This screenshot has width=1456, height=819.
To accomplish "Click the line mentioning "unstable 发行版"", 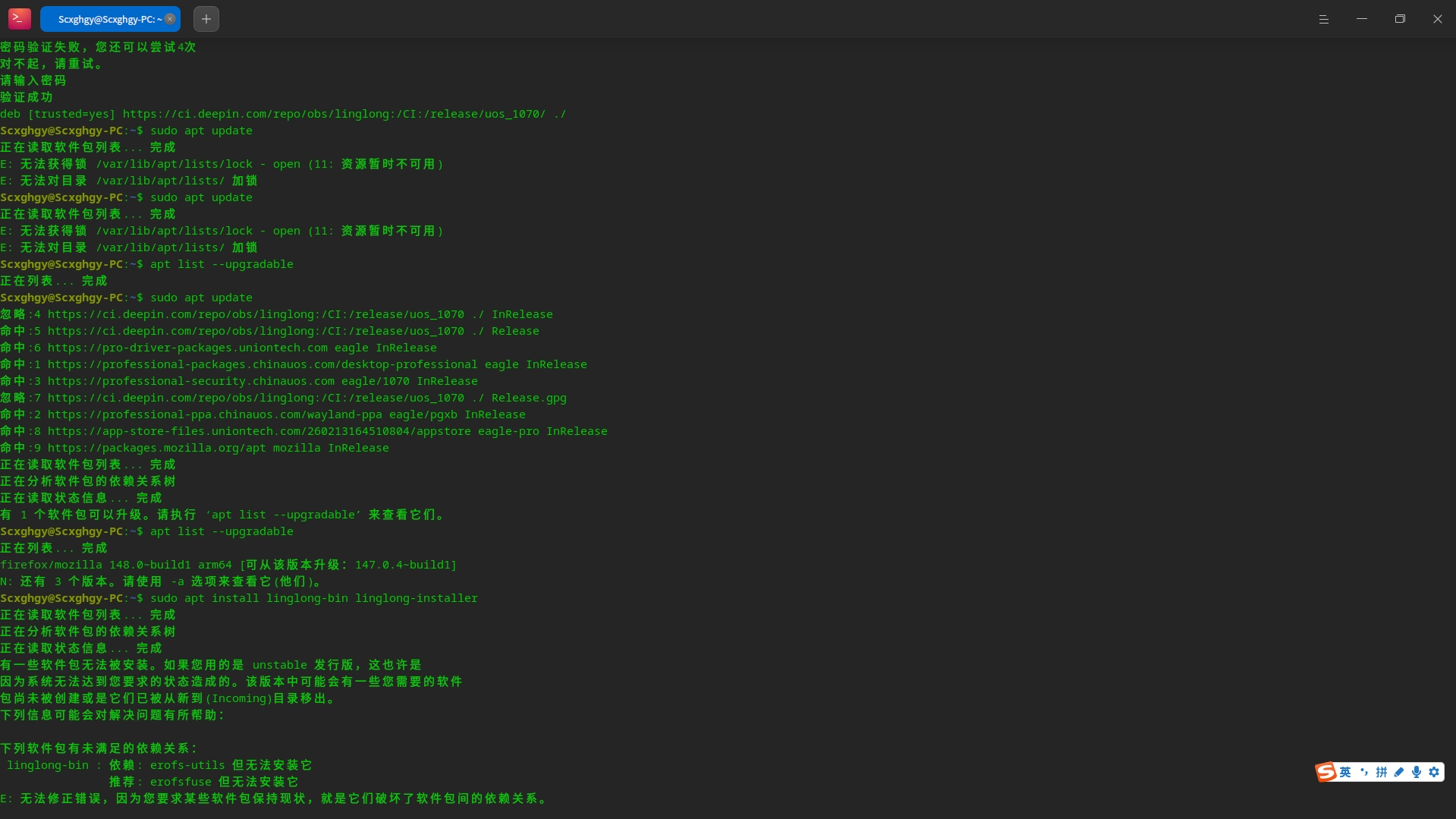I will pos(211,665).
